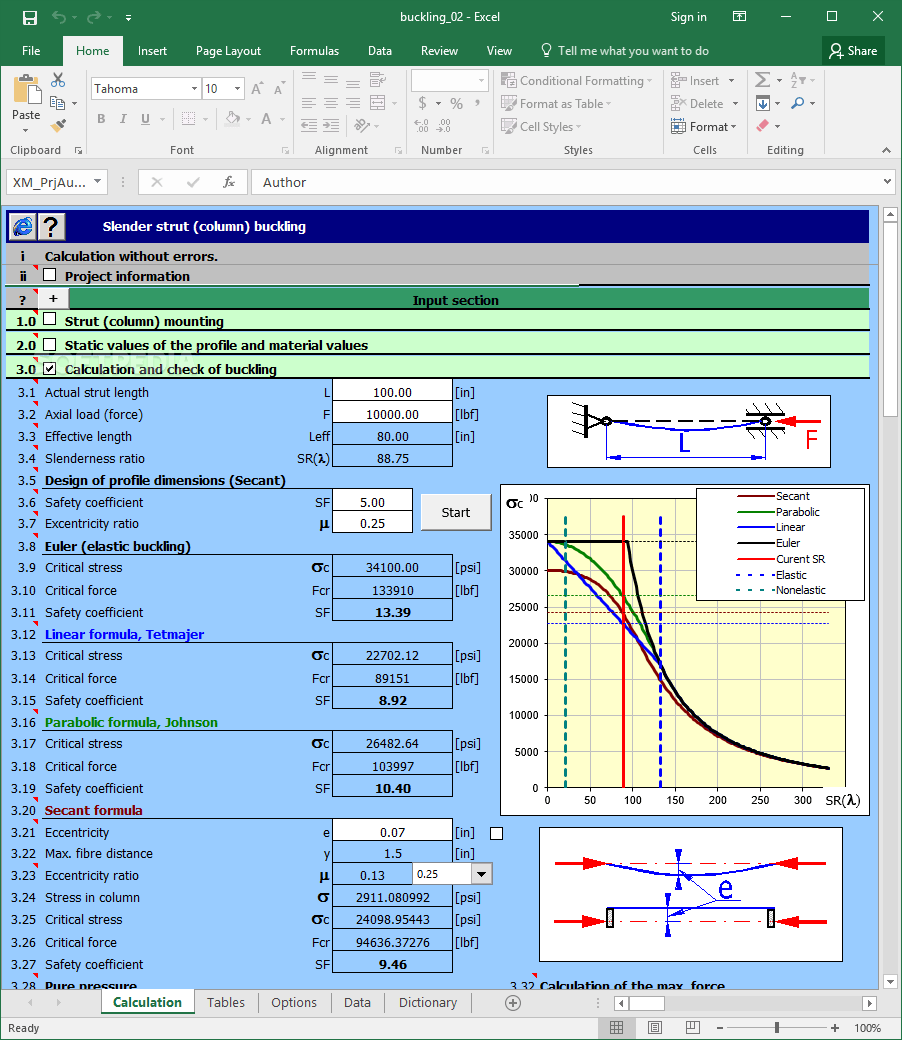
Task: Toggle Bold formatting
Action: [101, 119]
